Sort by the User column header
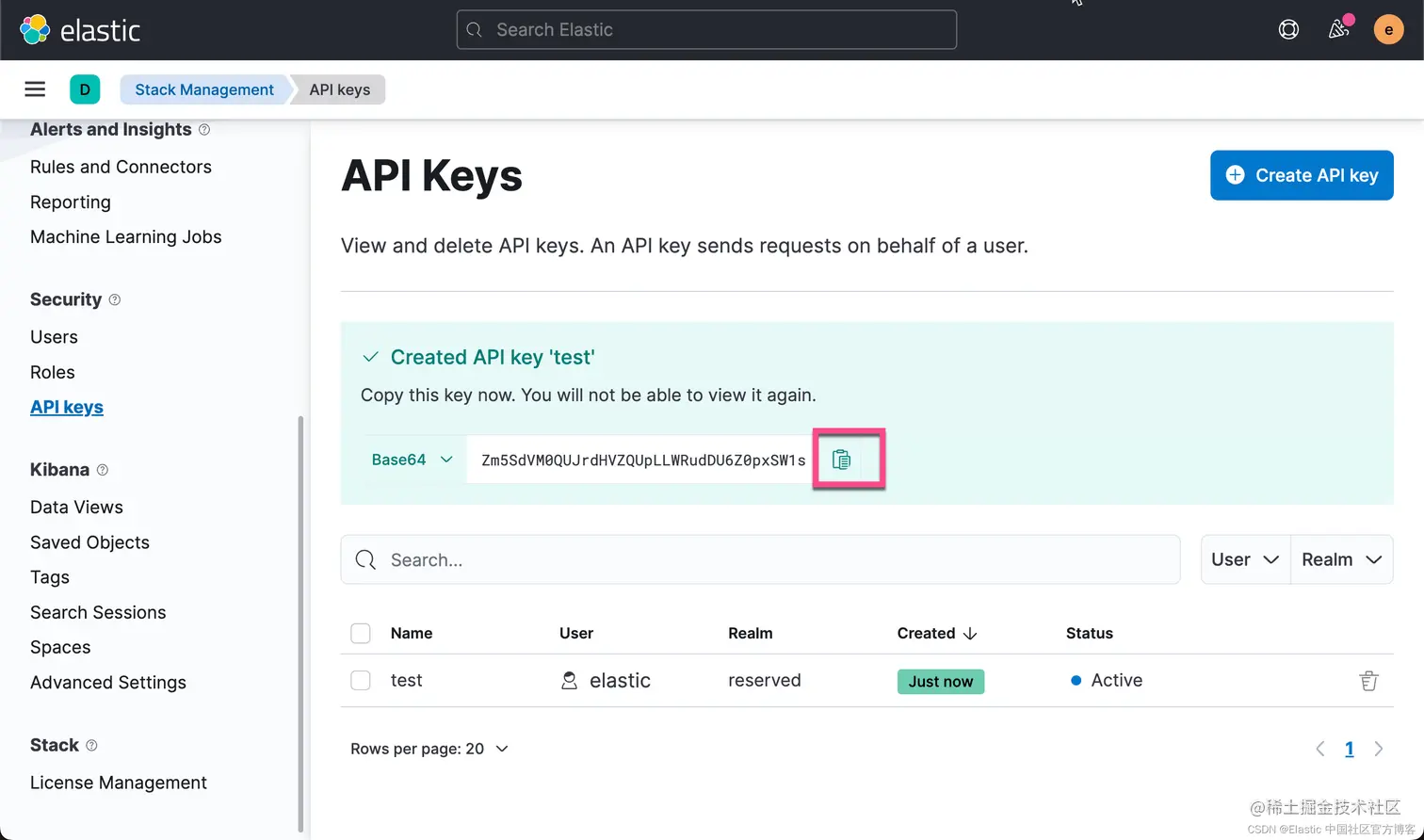This screenshot has width=1424, height=840. pyautogui.click(x=576, y=634)
